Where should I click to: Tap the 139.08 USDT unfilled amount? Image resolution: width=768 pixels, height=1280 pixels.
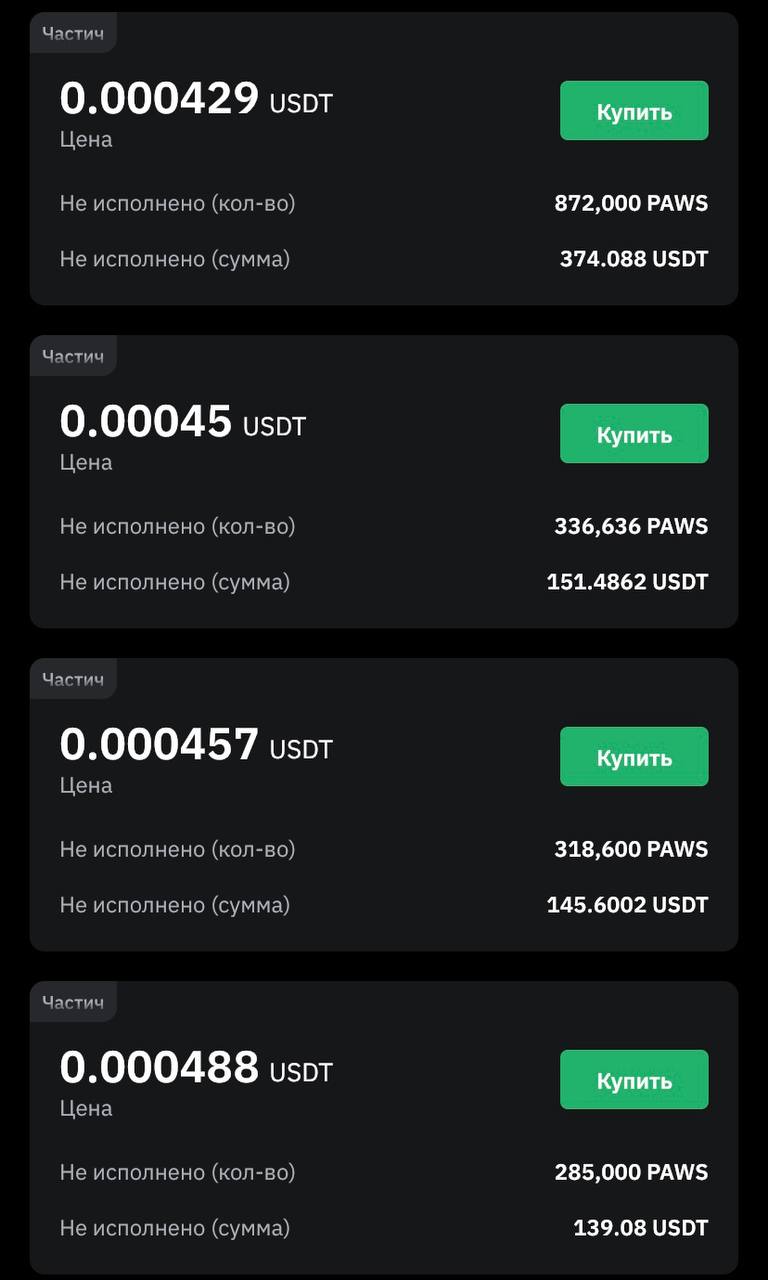(x=640, y=1228)
